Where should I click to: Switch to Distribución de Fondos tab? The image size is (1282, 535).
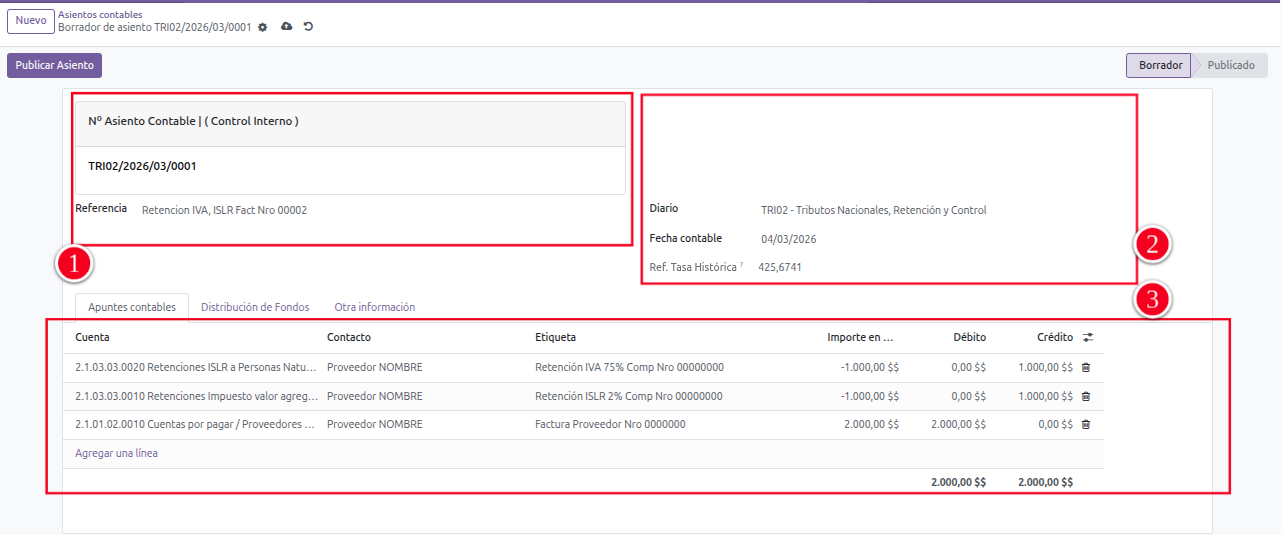coord(255,308)
